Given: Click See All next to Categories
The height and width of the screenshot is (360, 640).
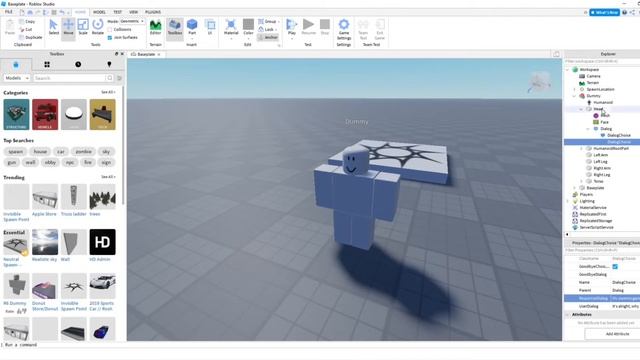Looking at the screenshot, I should (108, 92).
